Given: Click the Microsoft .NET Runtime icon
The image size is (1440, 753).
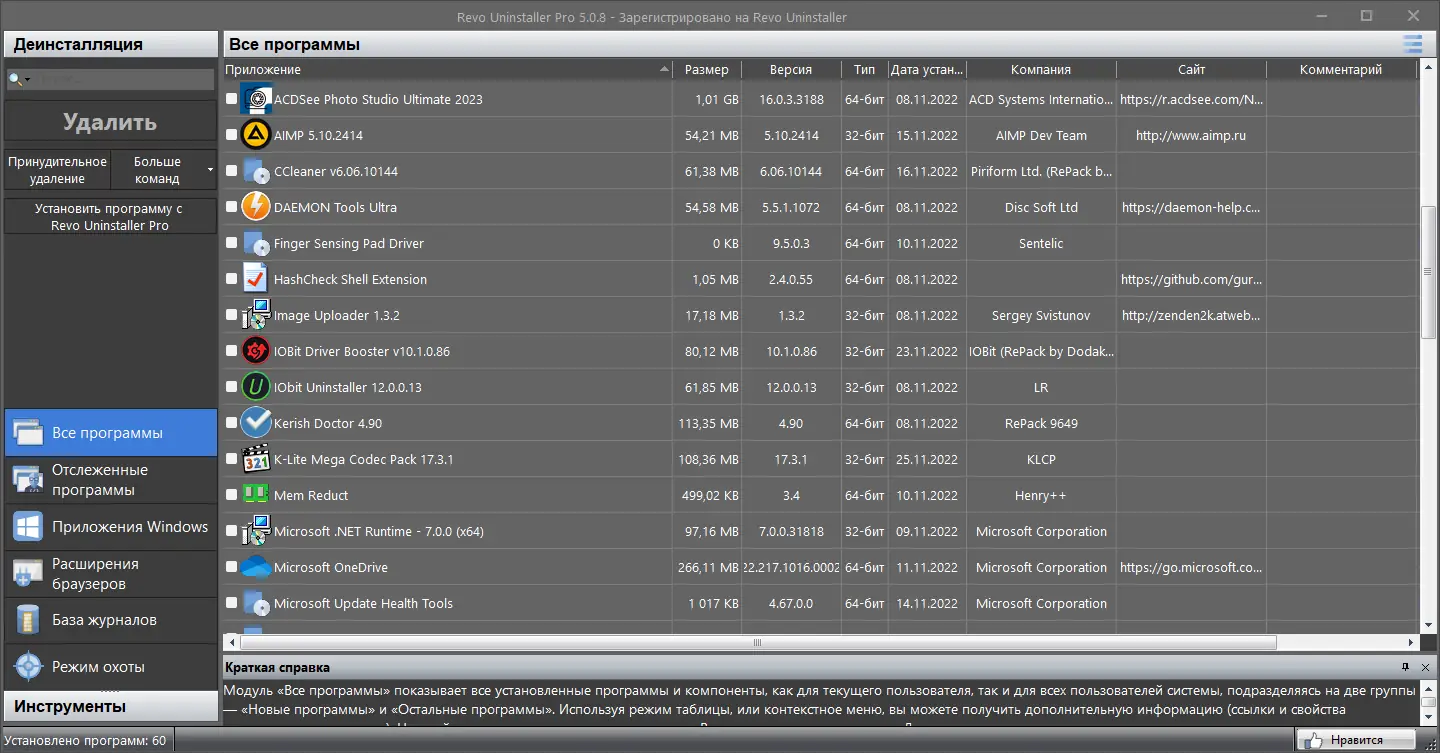Looking at the screenshot, I should 257,531.
